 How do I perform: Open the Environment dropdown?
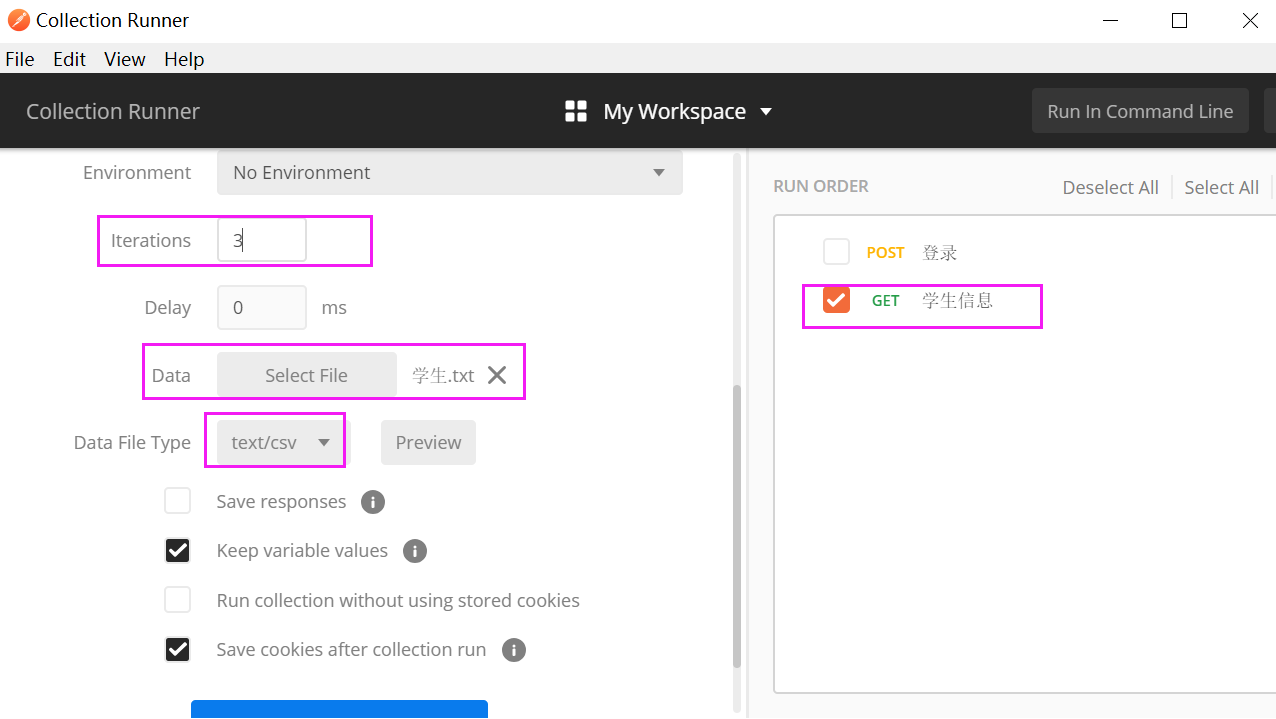[x=450, y=173]
